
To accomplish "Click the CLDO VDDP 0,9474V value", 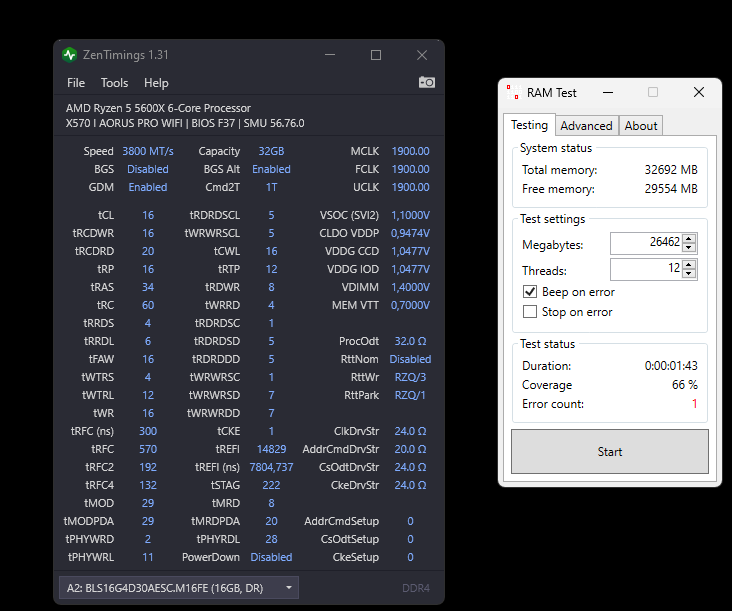I will (410, 233).
